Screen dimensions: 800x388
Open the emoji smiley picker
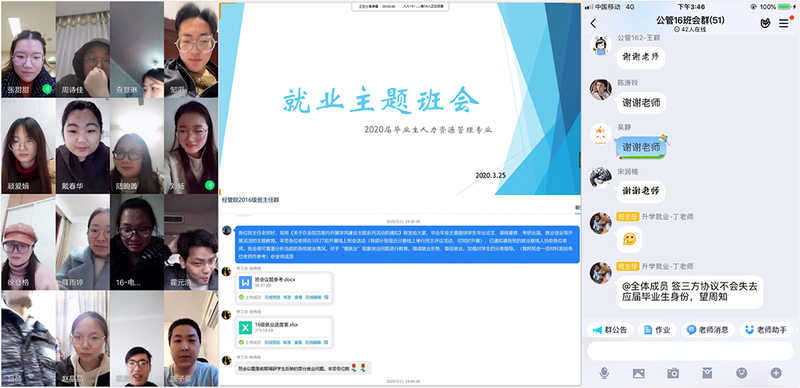tap(742, 373)
